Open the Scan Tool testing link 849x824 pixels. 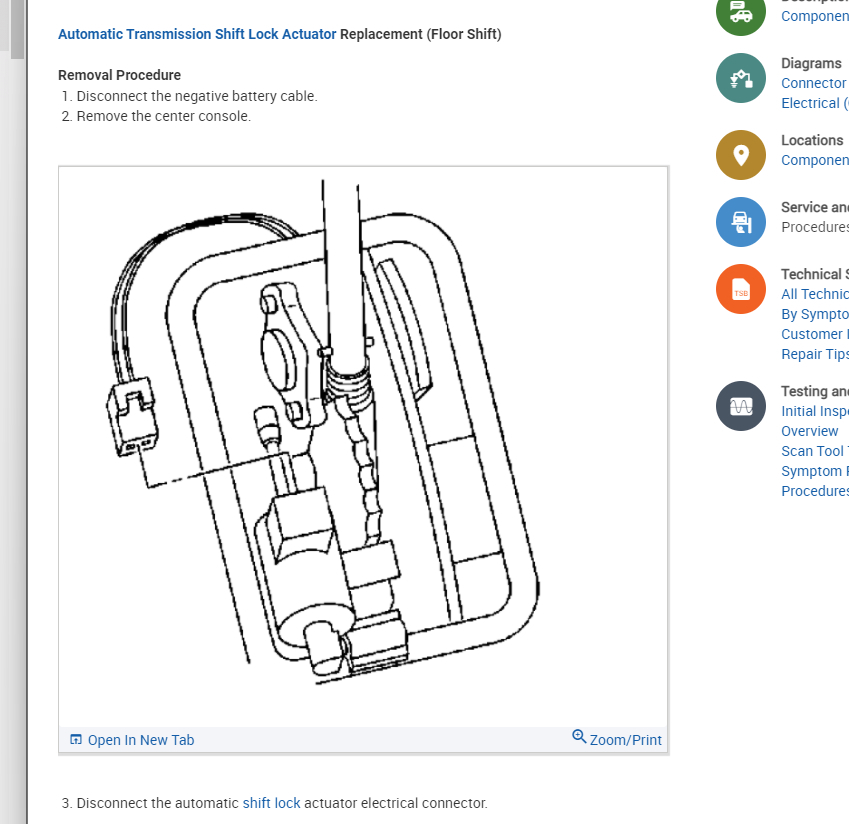pyautogui.click(x=814, y=451)
